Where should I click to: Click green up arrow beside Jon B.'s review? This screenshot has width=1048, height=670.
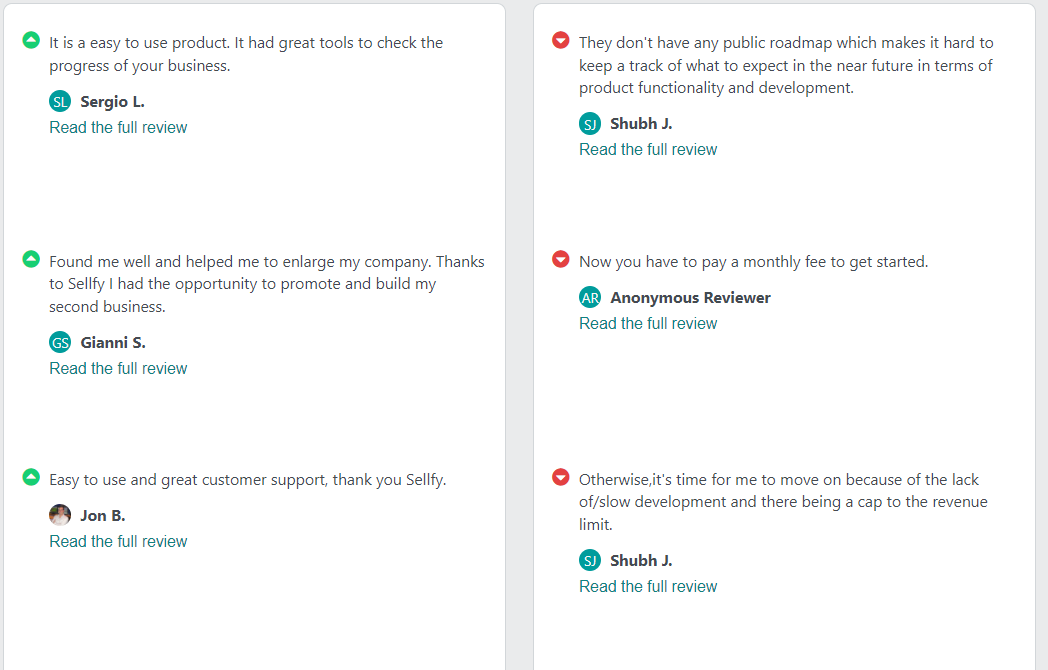31,477
